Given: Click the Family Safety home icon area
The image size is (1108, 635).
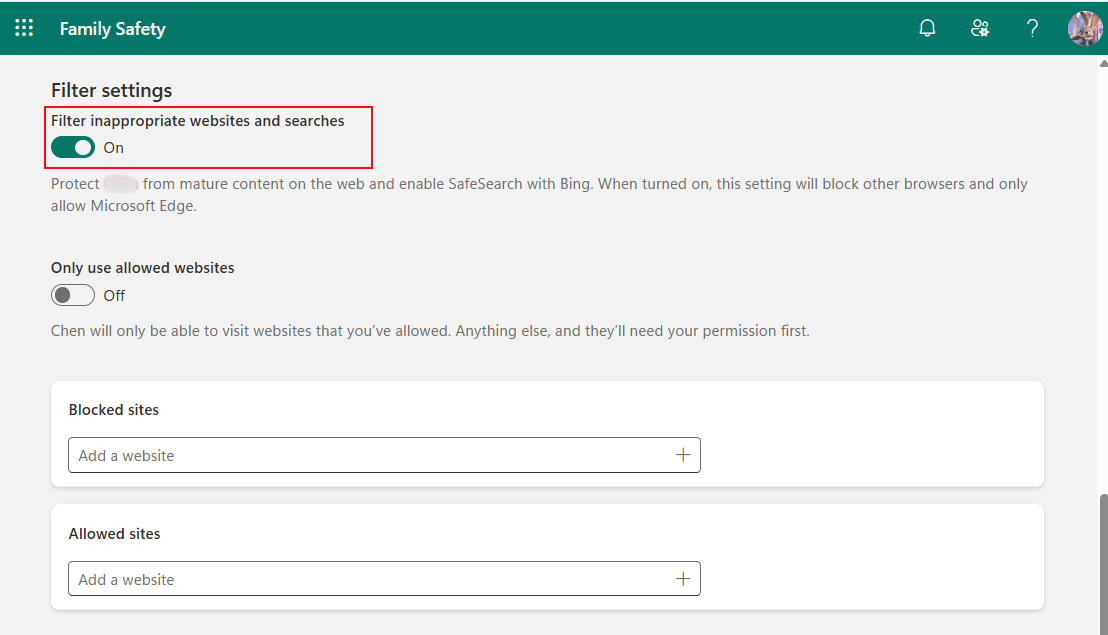Looking at the screenshot, I should [112, 28].
